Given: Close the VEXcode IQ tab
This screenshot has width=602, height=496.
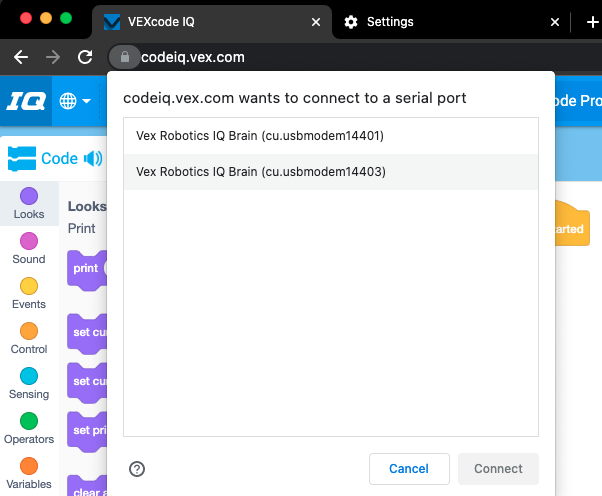Looking at the screenshot, I should click(317, 22).
